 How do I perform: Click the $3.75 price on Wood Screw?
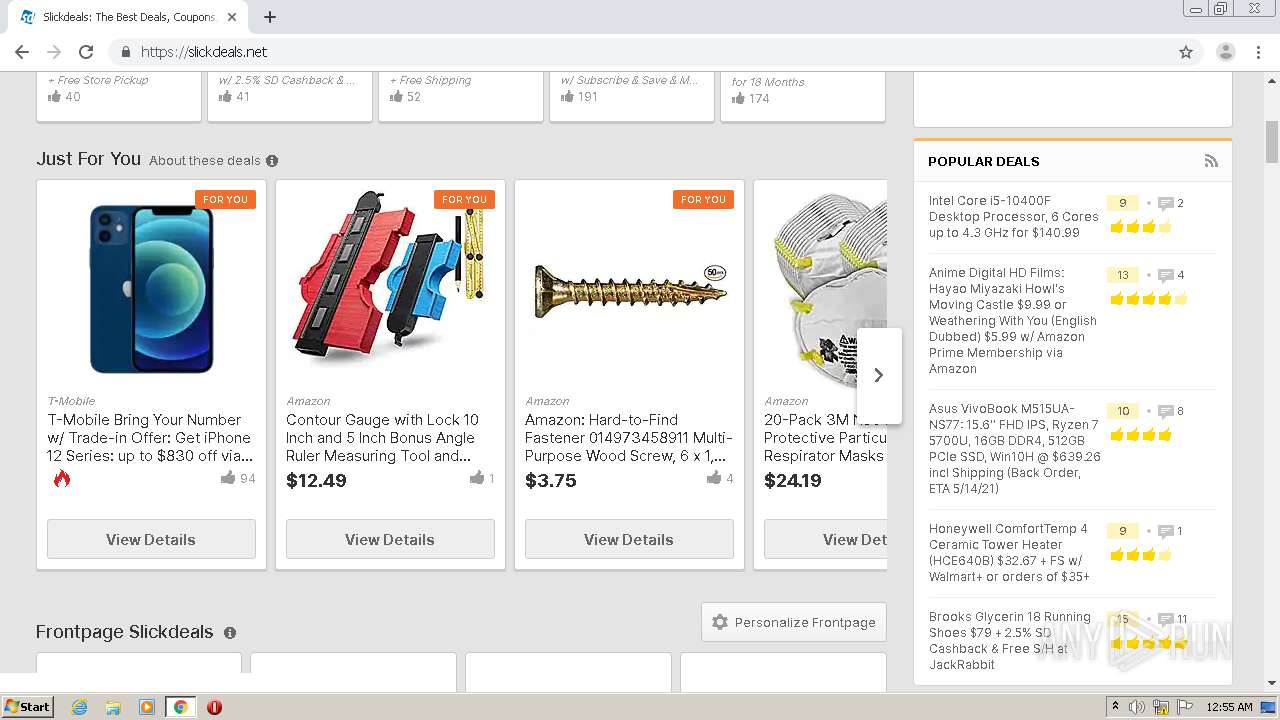point(551,481)
